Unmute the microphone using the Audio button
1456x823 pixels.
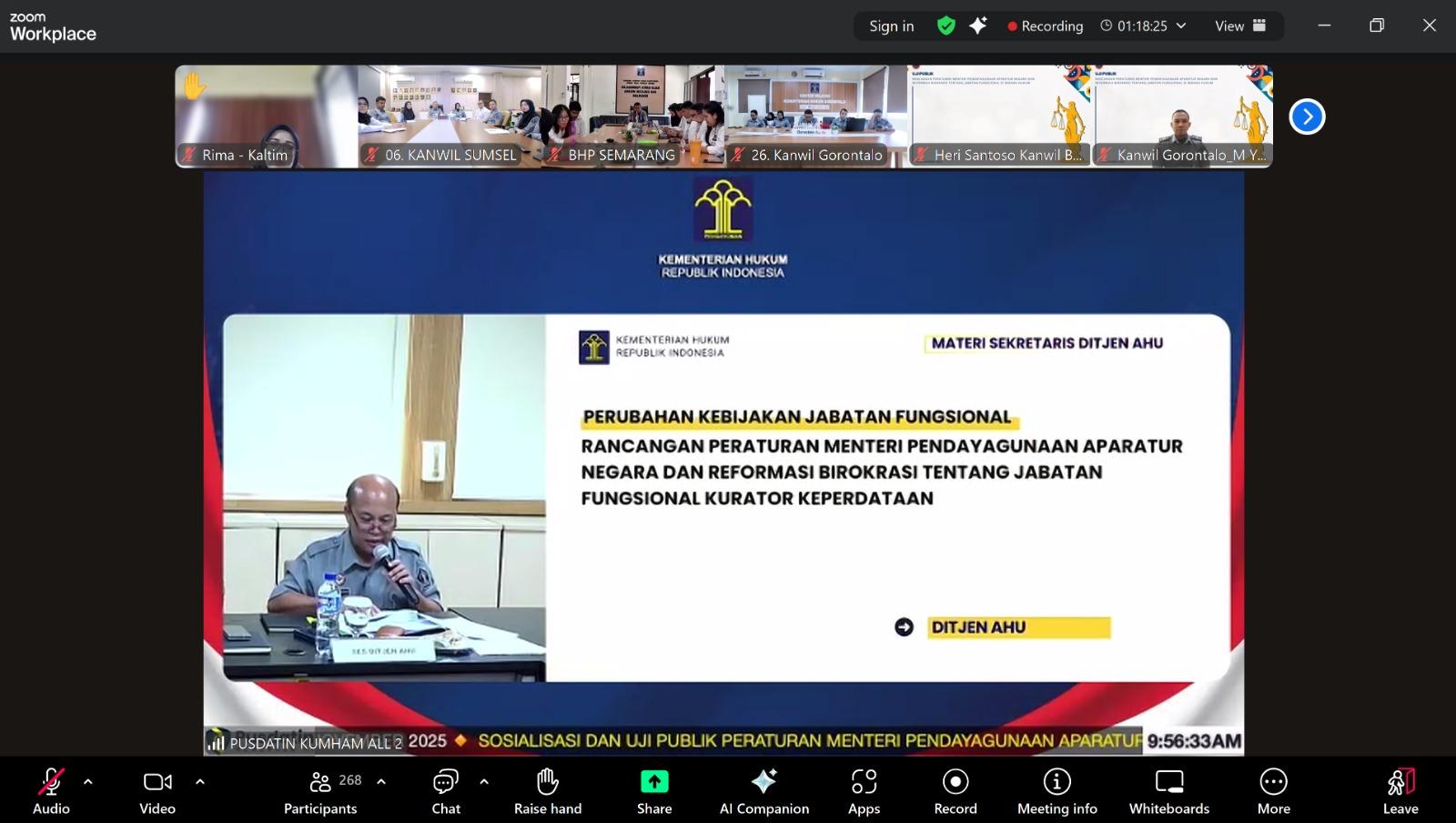(51, 790)
